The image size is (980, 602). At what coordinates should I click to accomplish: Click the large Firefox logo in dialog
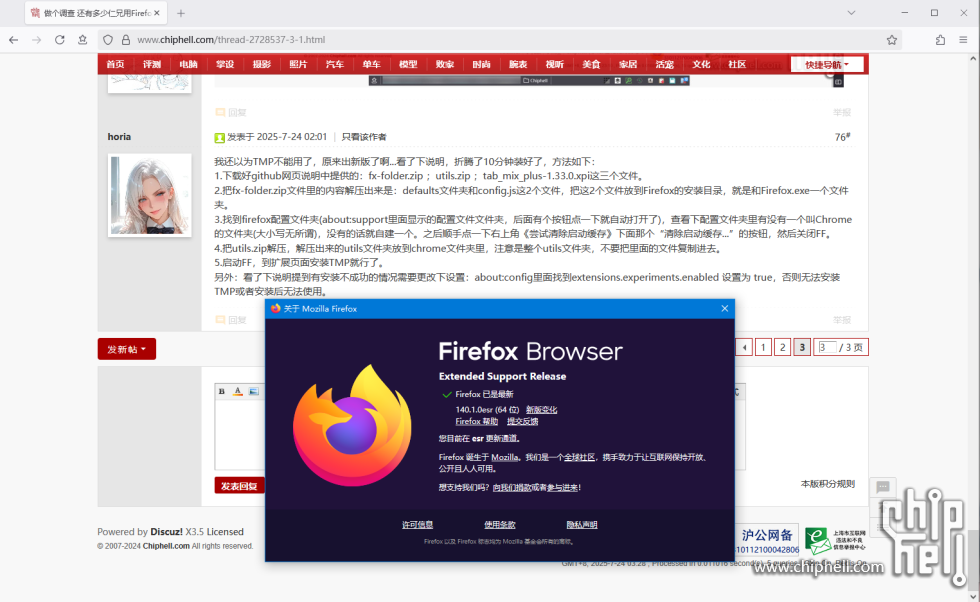tap(352, 425)
